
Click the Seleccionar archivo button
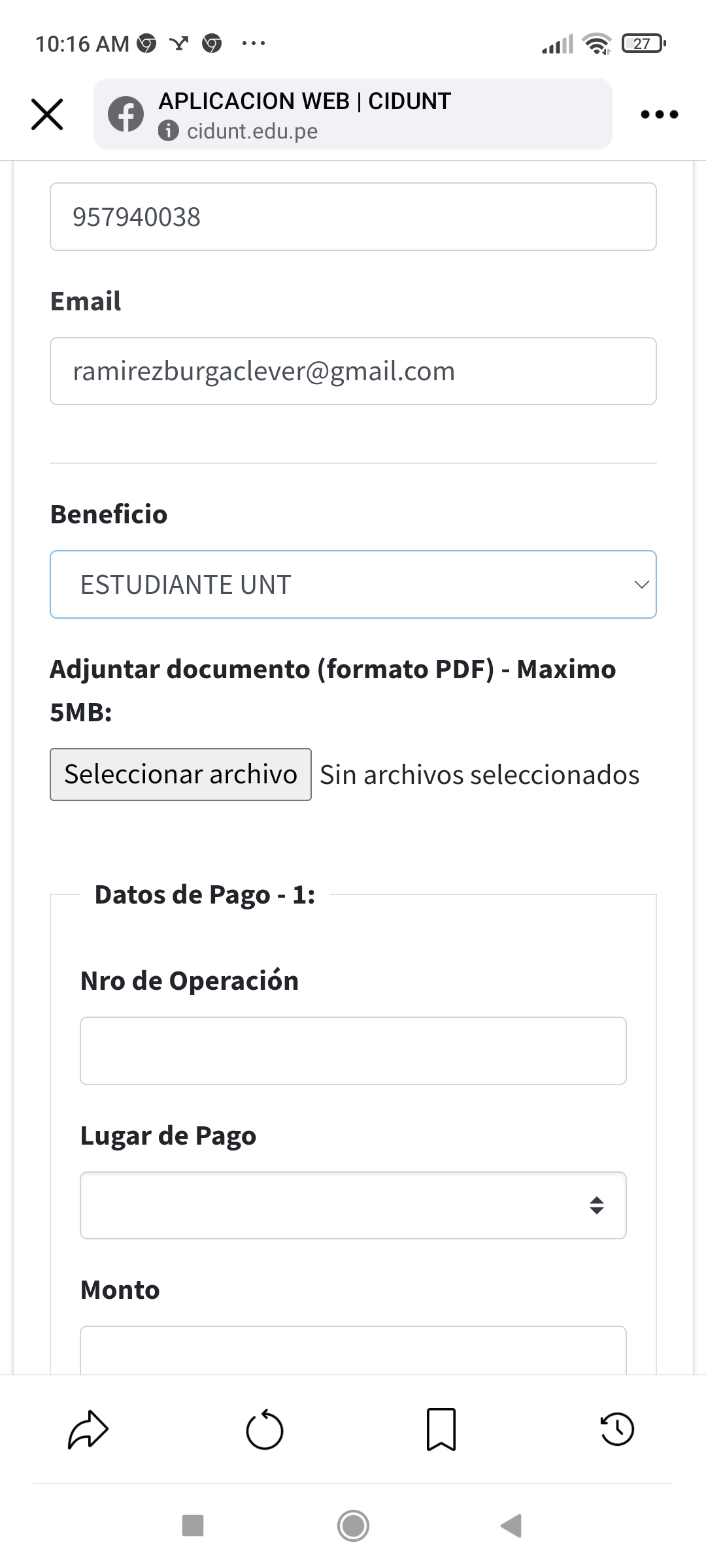click(180, 774)
